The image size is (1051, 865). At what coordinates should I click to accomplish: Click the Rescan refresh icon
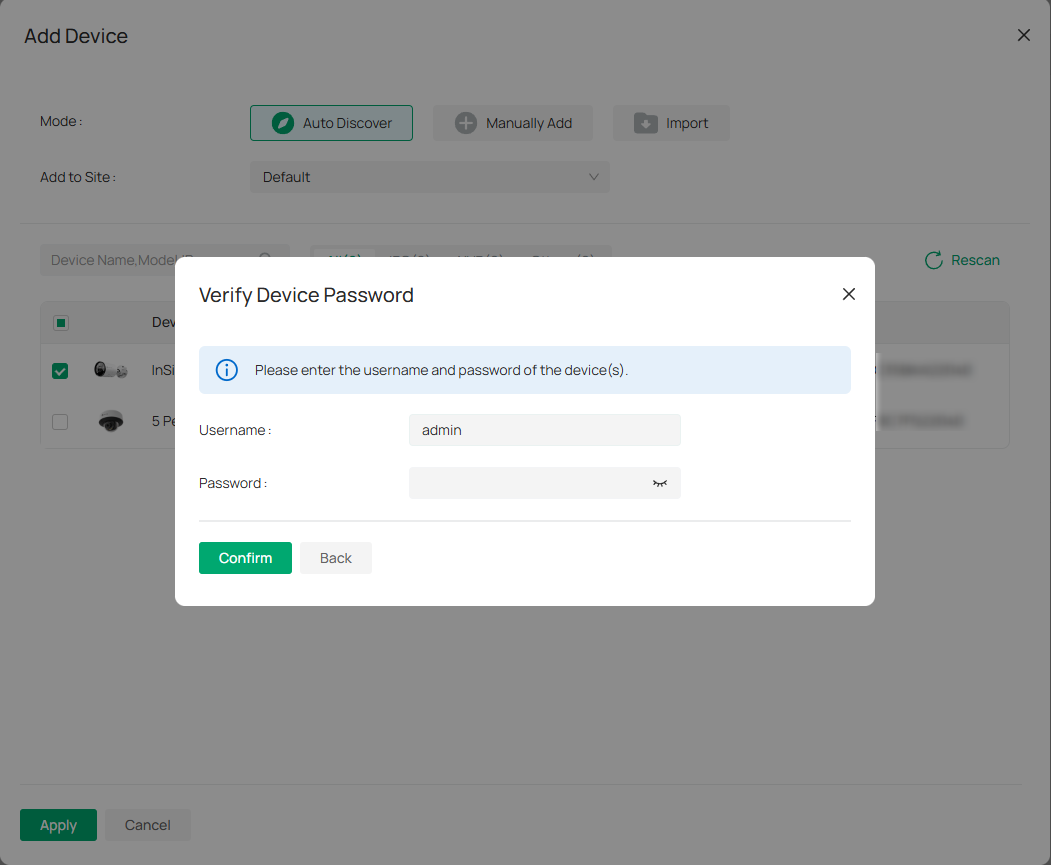934,260
